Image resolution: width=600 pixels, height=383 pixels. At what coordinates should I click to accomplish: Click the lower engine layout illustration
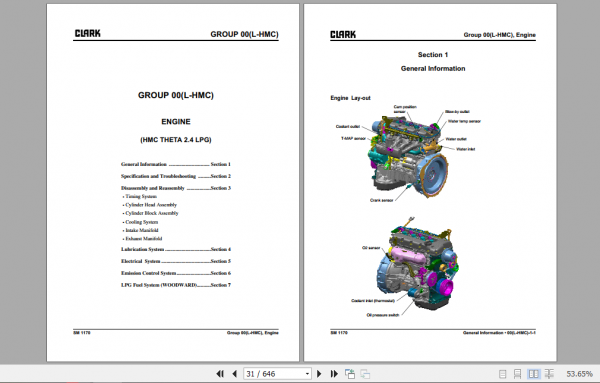418,264
